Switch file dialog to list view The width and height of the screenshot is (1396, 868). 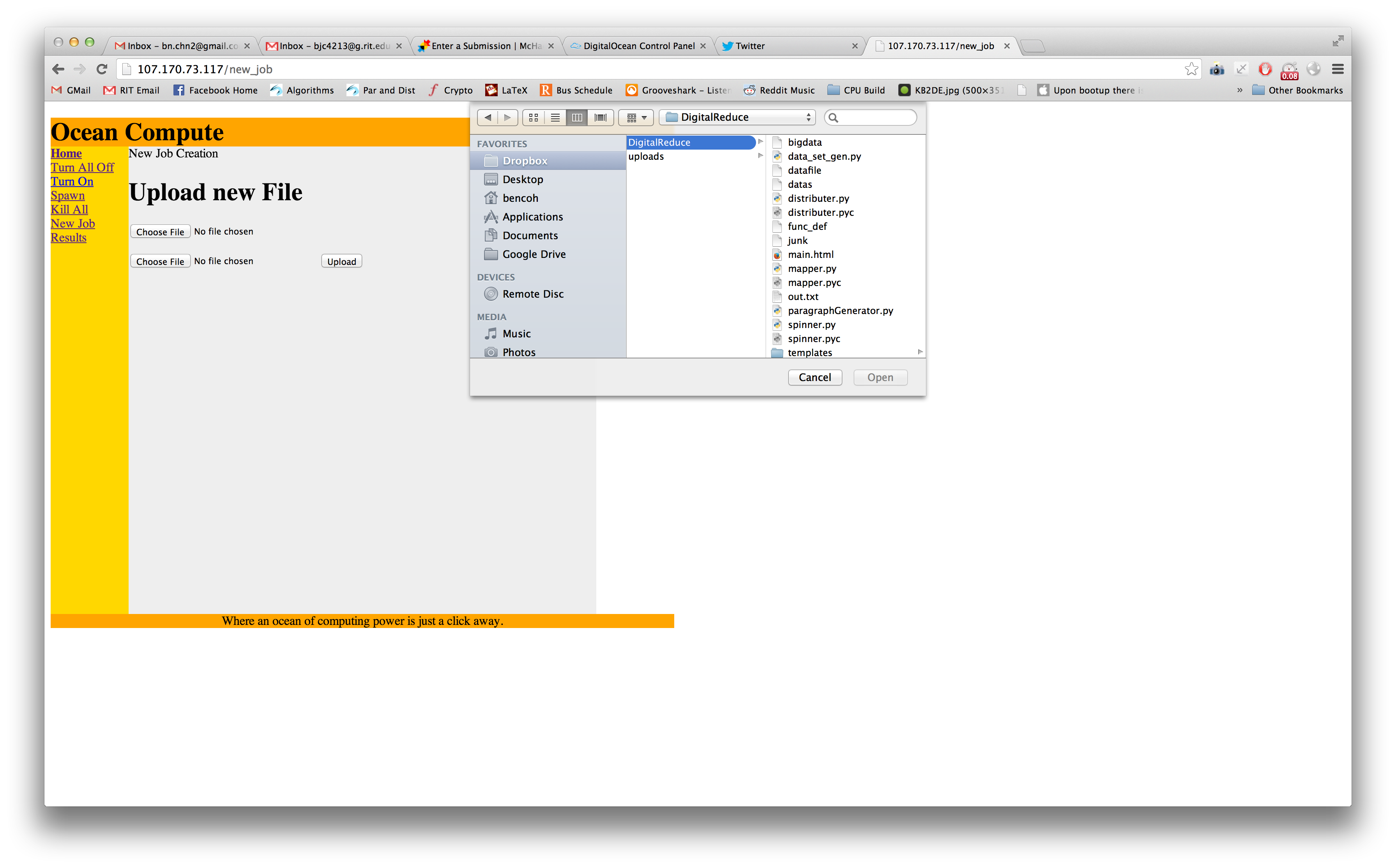pyautogui.click(x=555, y=118)
